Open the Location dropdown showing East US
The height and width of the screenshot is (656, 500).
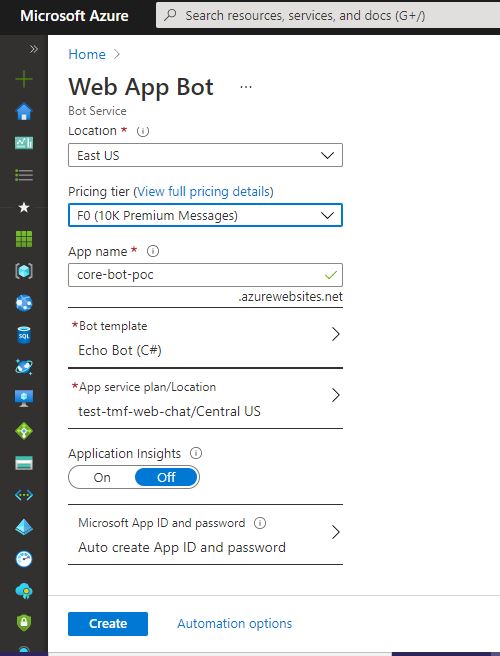[x=205, y=155]
